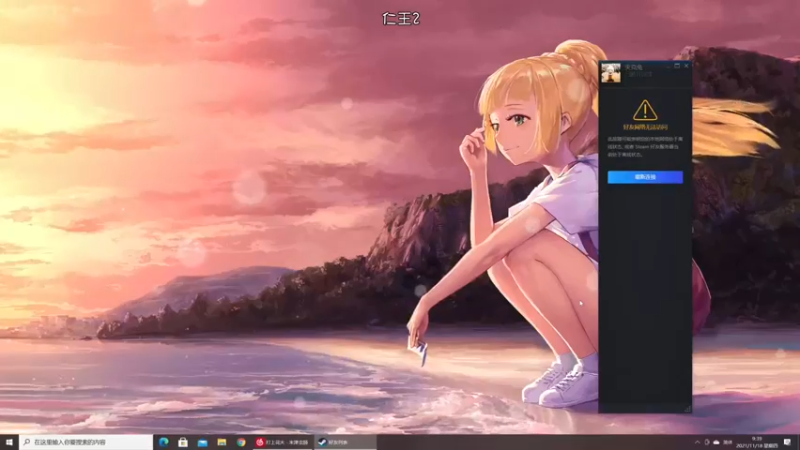Open the Mail app from taskbar
The image size is (800, 450).
pos(203,442)
